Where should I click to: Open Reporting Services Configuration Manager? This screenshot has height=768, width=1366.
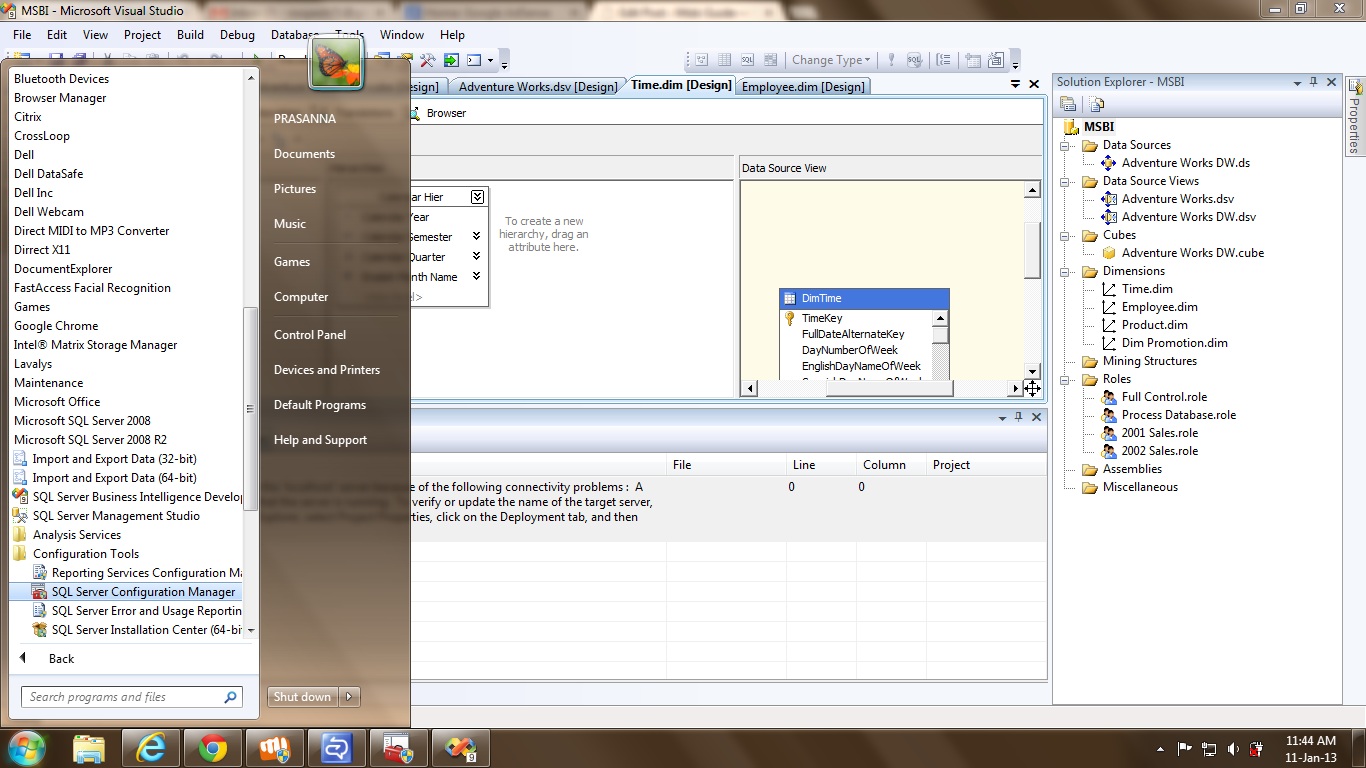146,573
